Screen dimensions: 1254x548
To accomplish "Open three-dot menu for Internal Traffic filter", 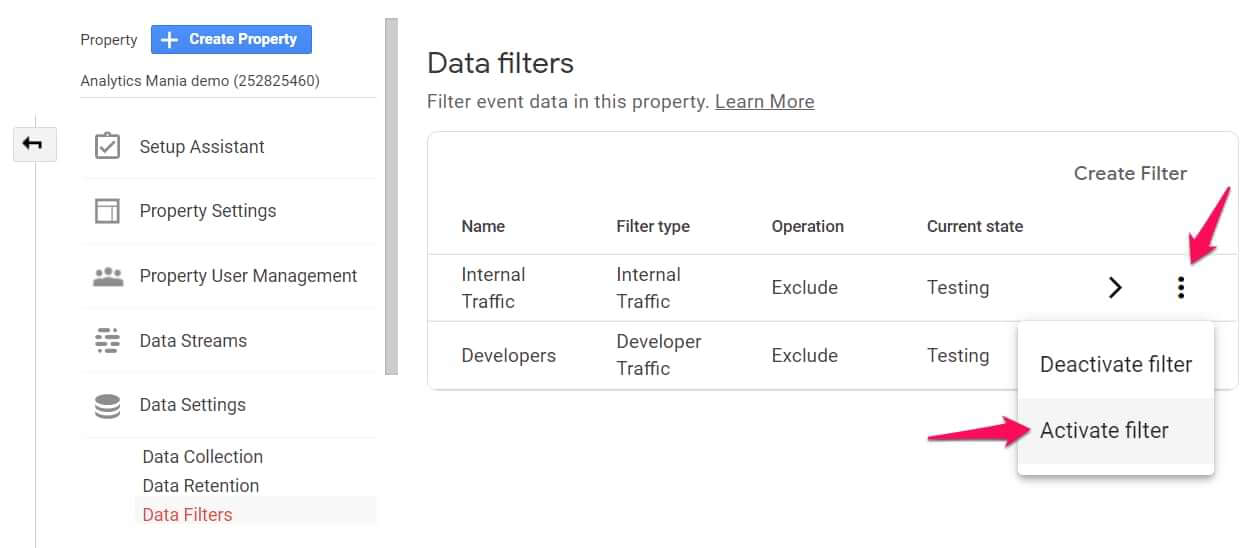I will point(1181,288).
